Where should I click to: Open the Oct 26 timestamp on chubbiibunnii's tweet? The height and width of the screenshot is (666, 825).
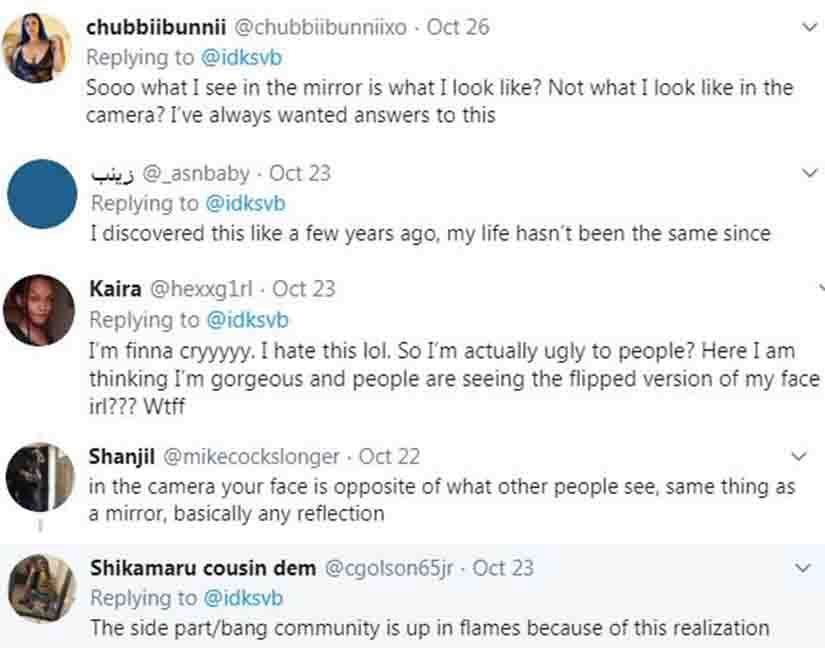click(458, 27)
